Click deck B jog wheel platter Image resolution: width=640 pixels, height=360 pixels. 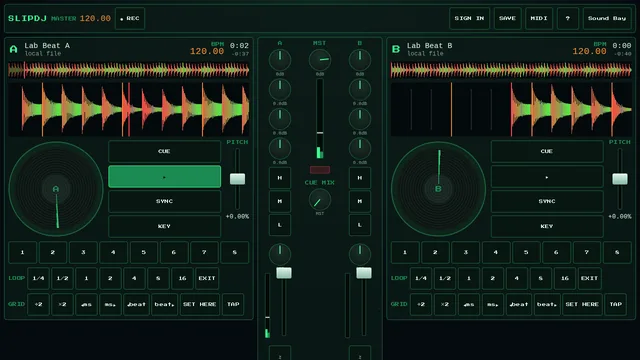coord(438,189)
